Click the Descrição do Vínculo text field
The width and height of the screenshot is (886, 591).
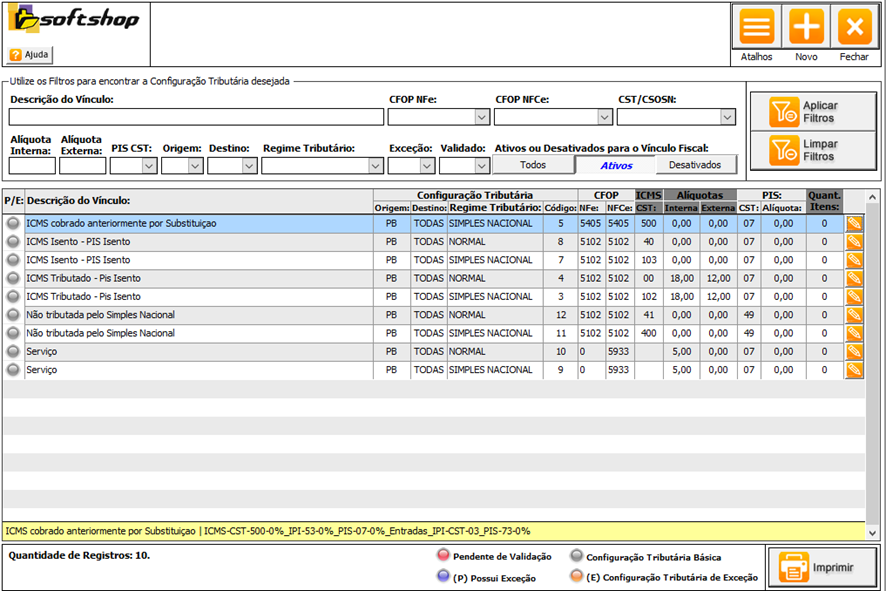[x=197, y=118]
